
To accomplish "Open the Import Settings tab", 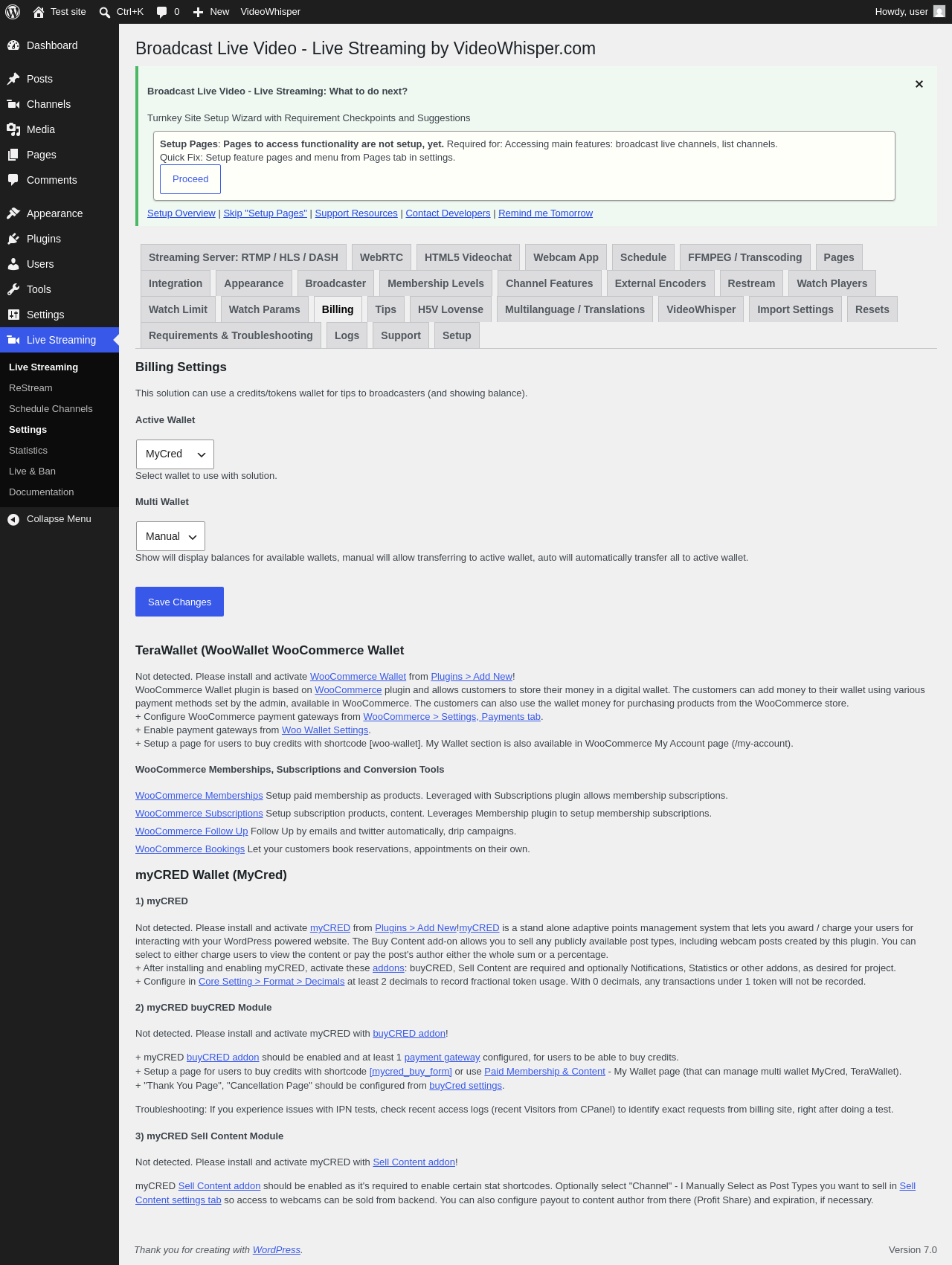I will pyautogui.click(x=795, y=309).
